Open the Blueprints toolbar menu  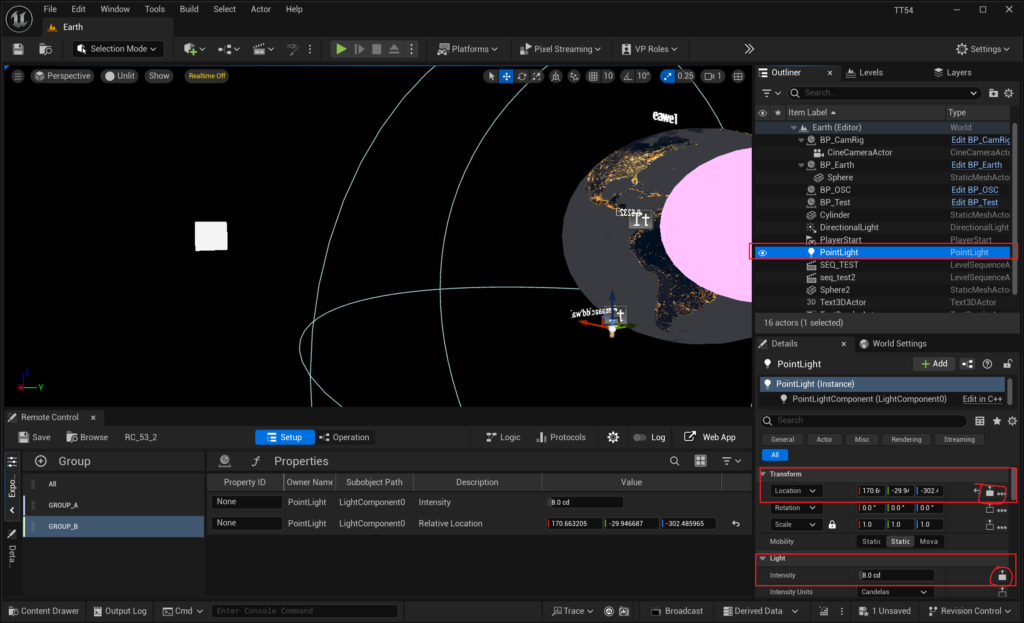tap(229, 49)
